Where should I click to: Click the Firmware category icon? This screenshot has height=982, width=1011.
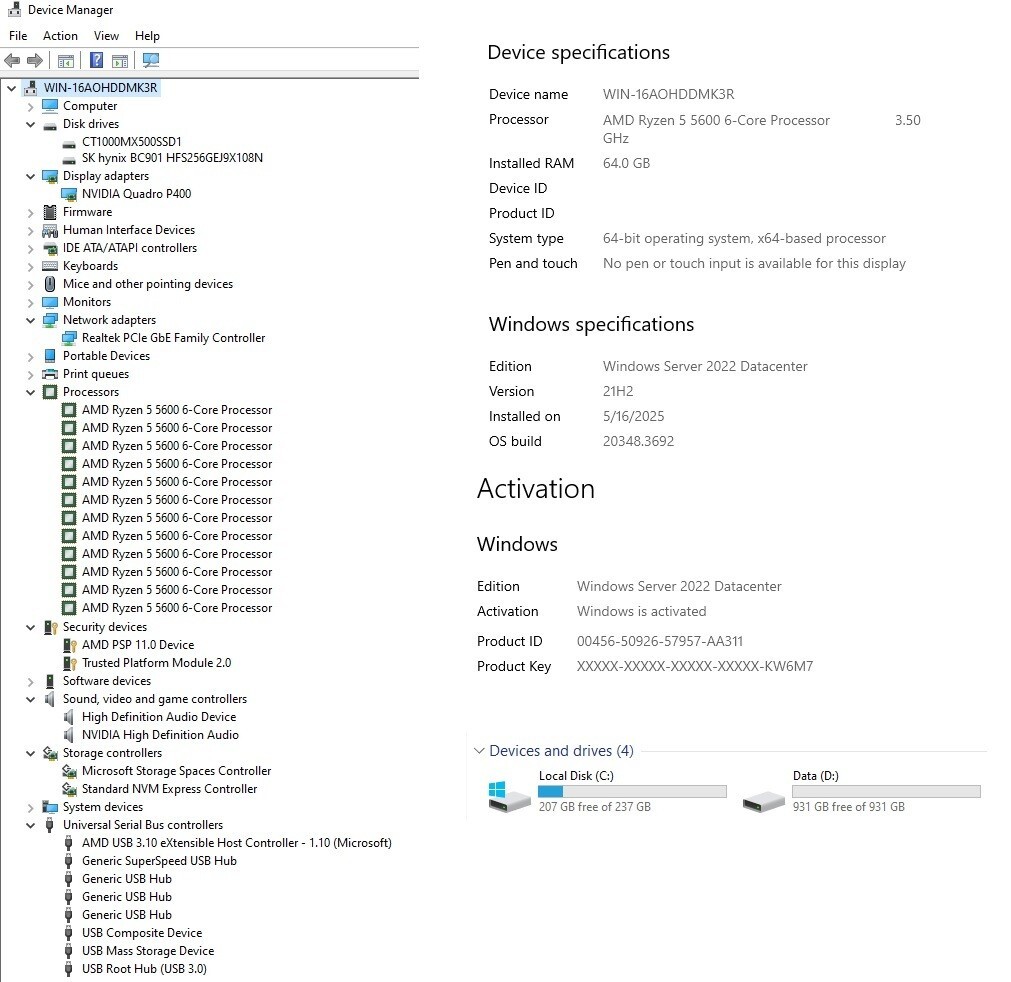coord(50,212)
